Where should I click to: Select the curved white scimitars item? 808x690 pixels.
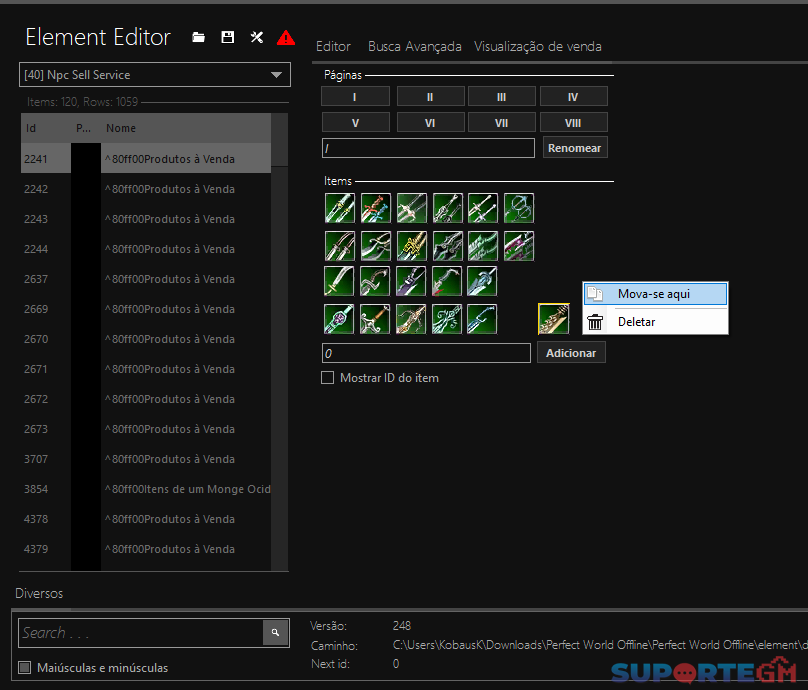[x=376, y=246]
